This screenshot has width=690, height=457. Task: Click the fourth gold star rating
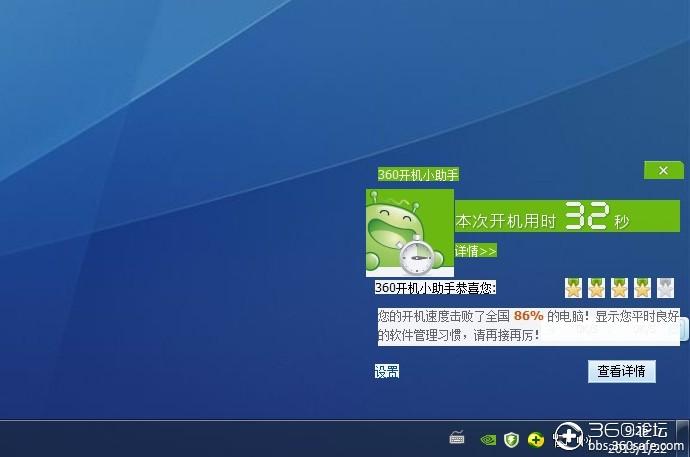pyautogui.click(x=642, y=288)
